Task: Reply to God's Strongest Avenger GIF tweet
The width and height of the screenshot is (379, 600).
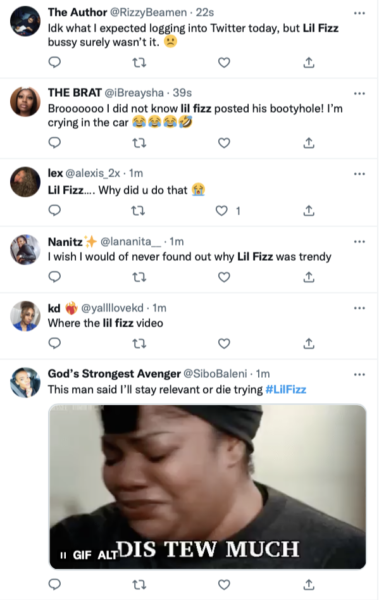Action: [55, 584]
